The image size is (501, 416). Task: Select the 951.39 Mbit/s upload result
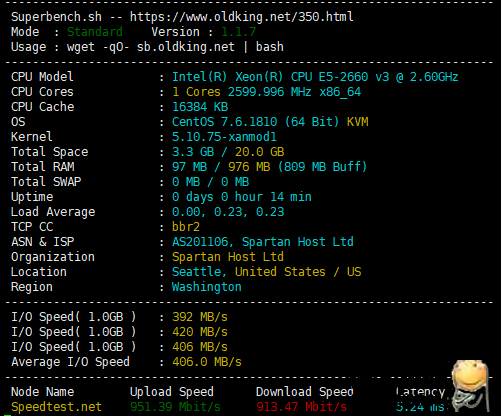point(175,407)
